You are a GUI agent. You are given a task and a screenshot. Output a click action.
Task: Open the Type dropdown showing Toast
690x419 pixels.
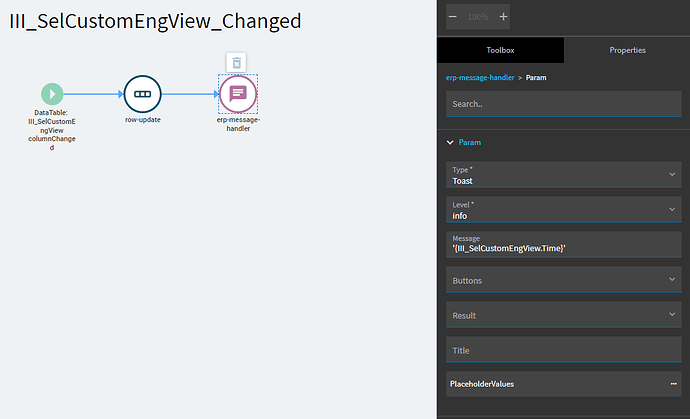click(x=564, y=174)
